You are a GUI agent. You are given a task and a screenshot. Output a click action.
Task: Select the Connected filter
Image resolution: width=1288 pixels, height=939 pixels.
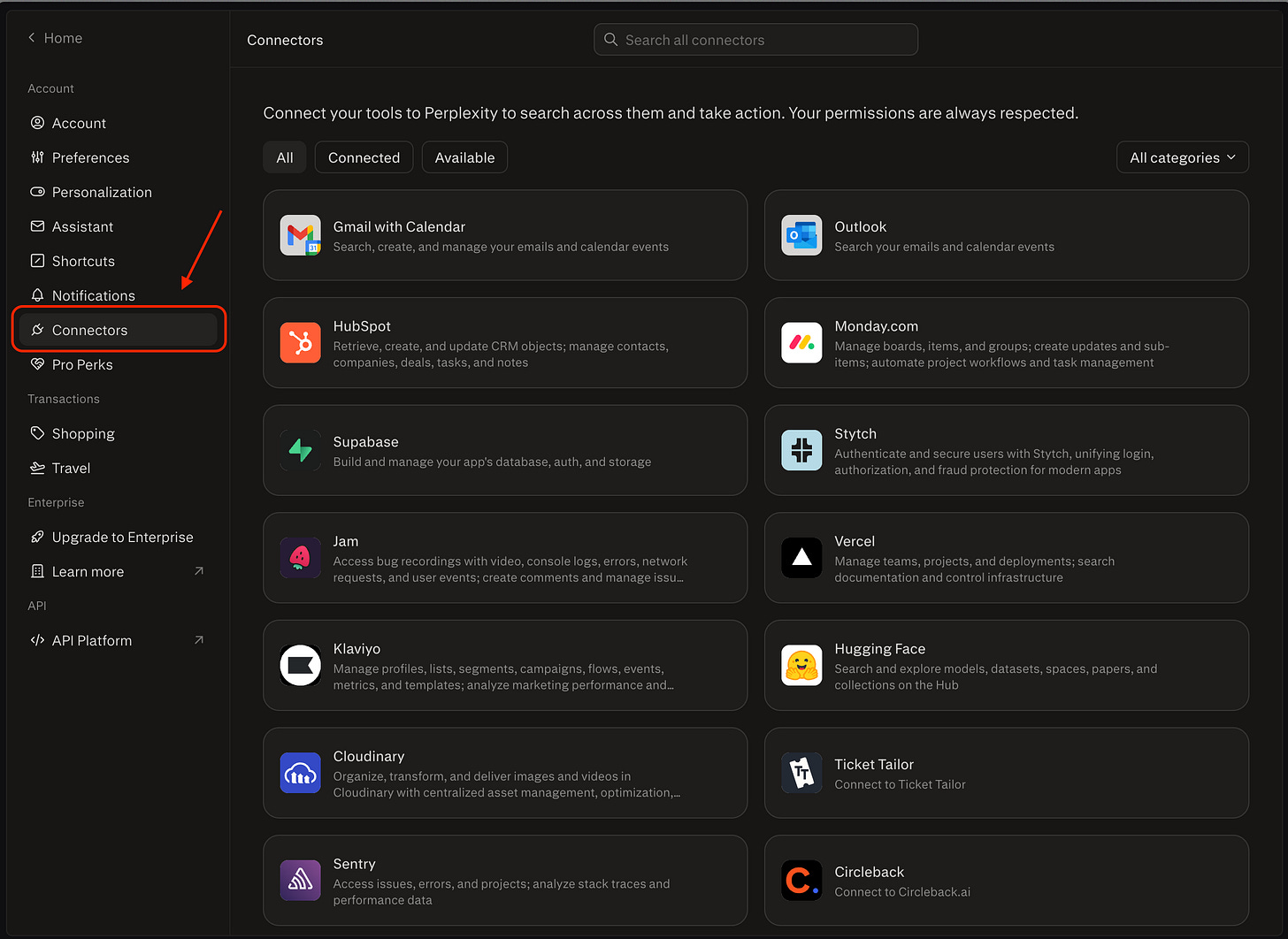pos(364,156)
